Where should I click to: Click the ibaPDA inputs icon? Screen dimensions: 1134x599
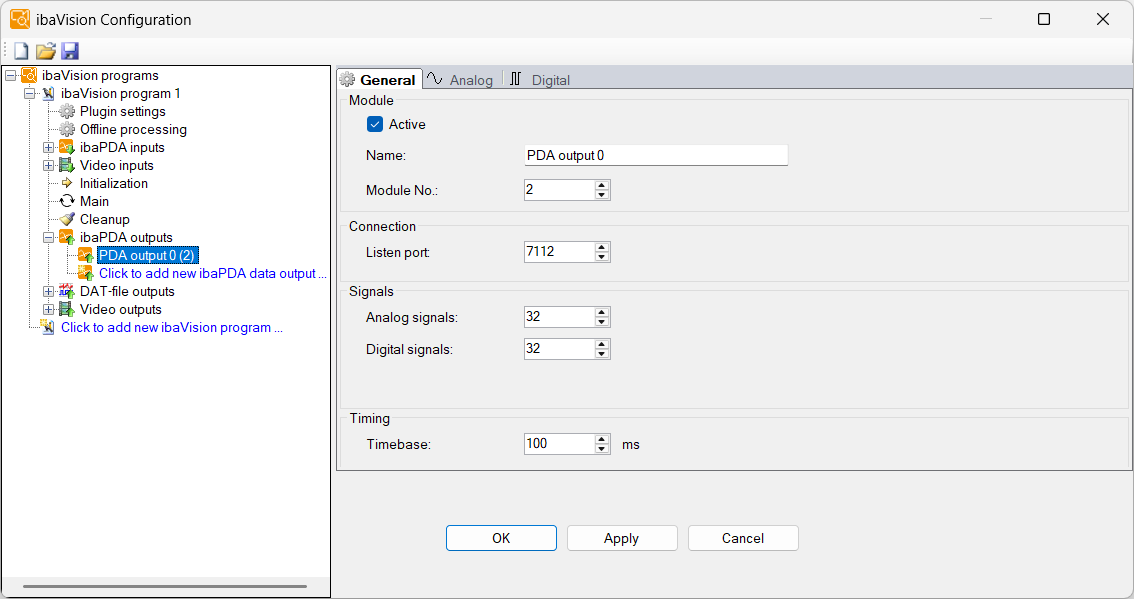[67, 148]
